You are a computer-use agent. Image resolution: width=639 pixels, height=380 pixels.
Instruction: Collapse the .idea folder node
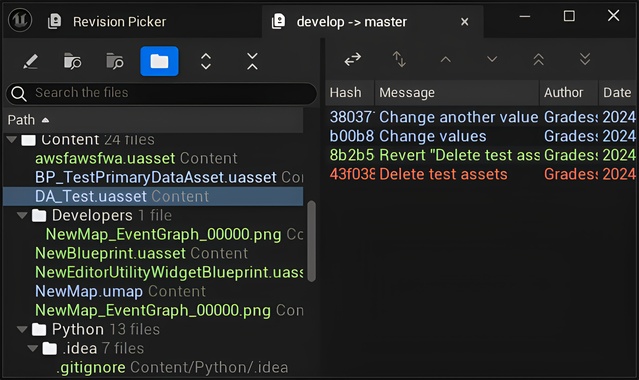[33, 349]
